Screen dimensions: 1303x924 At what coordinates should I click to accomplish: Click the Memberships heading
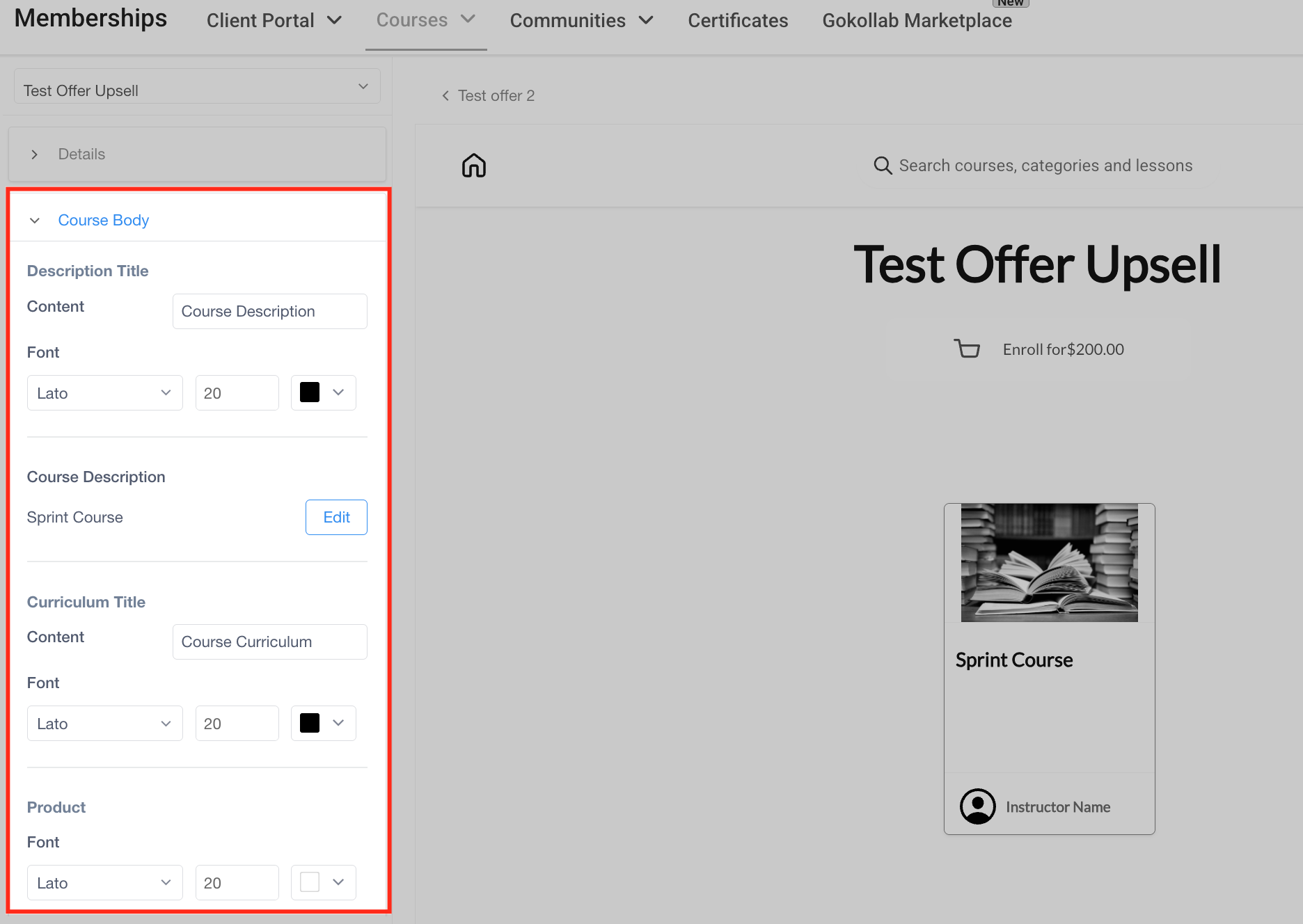(90, 19)
